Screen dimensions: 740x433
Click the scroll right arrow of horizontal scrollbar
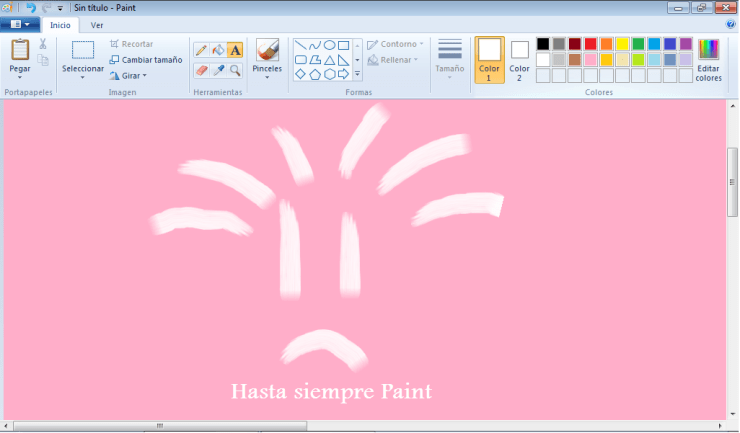coord(720,426)
